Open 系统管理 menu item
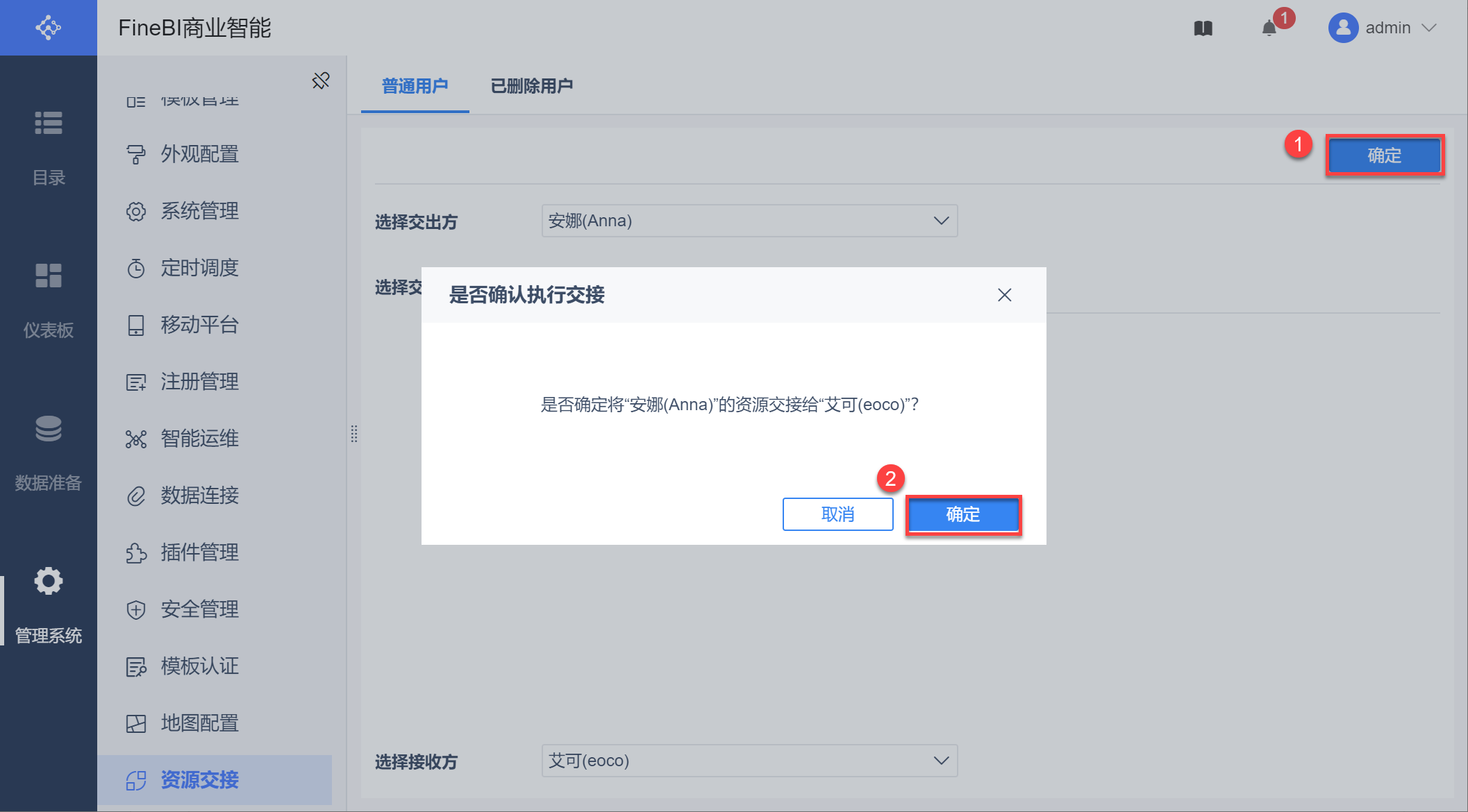This screenshot has width=1468, height=812. (199, 211)
